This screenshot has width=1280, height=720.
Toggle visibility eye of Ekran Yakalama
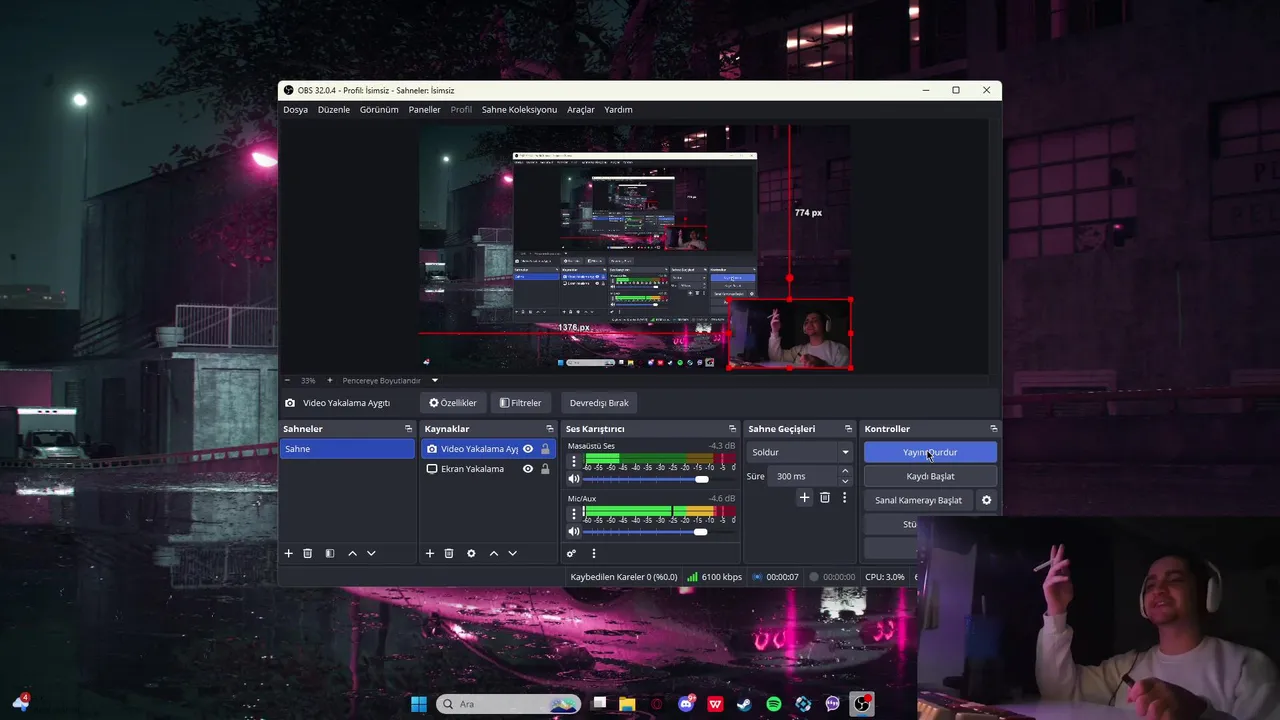tap(528, 469)
